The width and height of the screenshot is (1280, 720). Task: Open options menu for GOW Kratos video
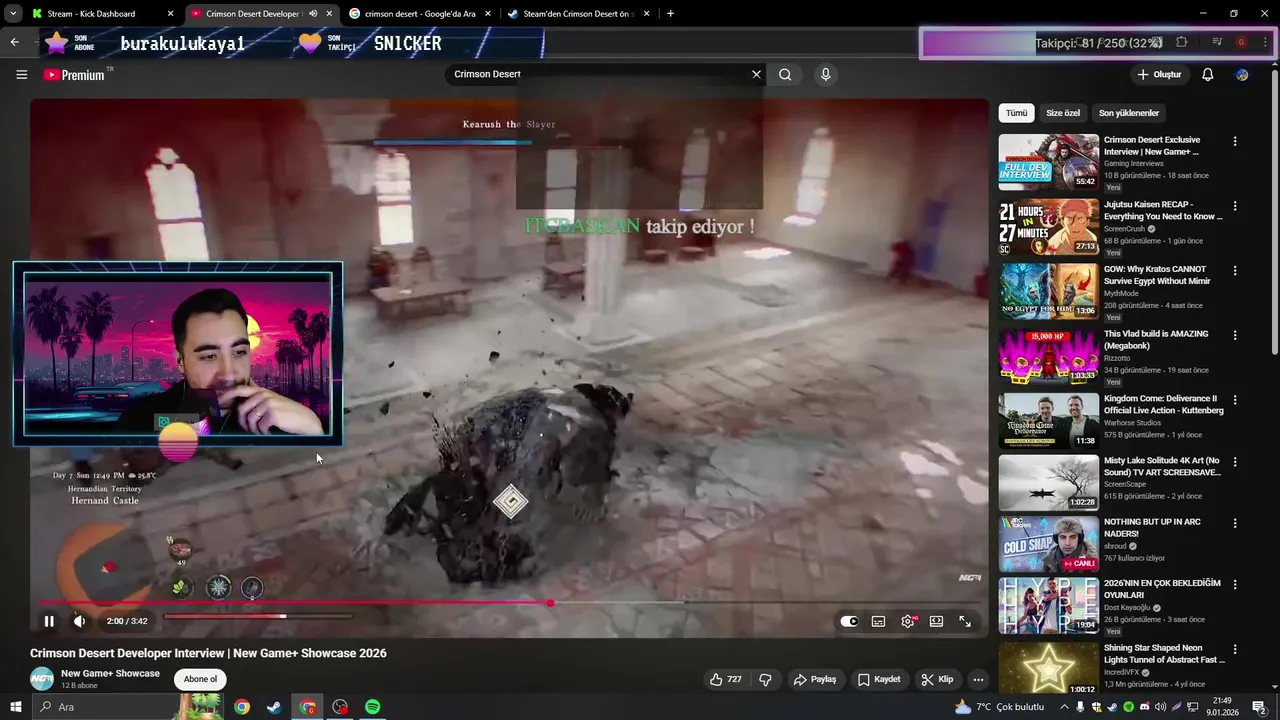click(x=1235, y=271)
